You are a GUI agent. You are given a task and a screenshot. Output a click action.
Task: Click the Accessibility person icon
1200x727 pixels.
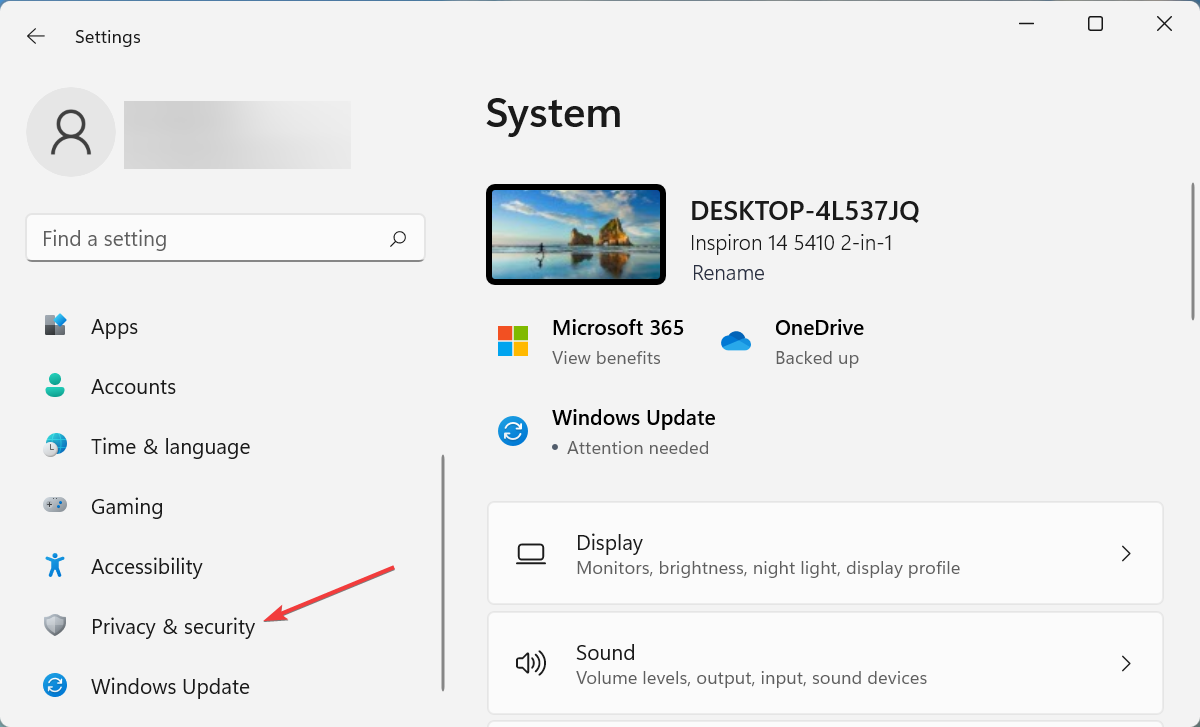pyautogui.click(x=55, y=566)
